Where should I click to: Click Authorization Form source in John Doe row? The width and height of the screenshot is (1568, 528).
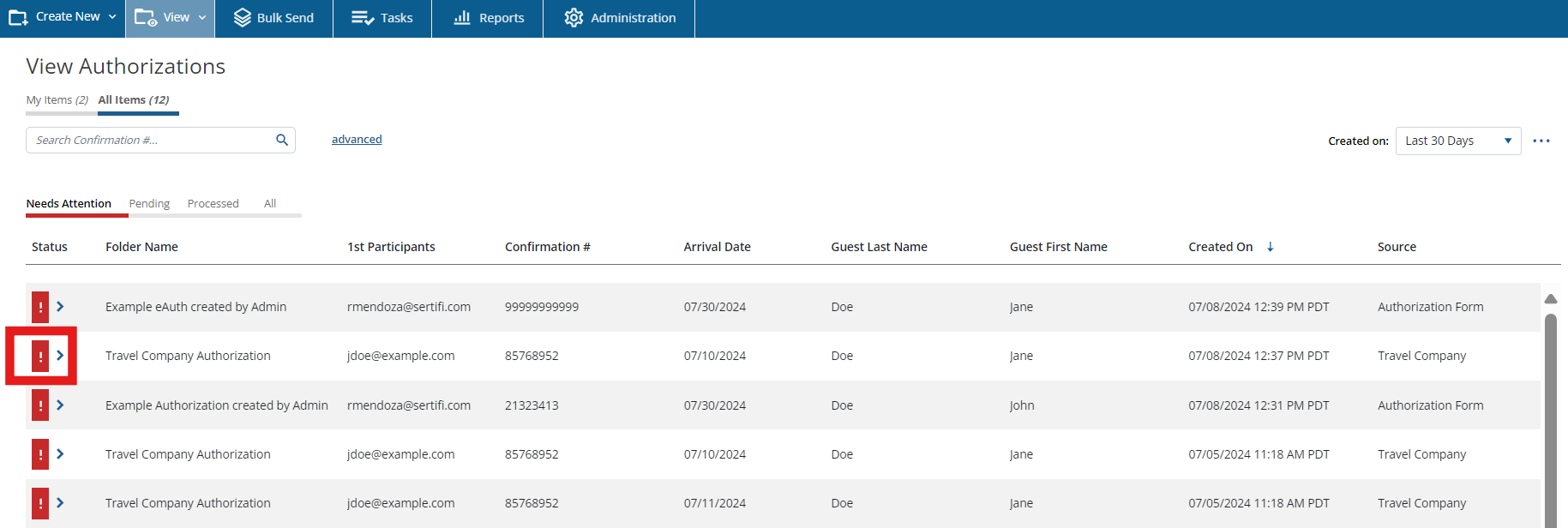pyautogui.click(x=1431, y=405)
